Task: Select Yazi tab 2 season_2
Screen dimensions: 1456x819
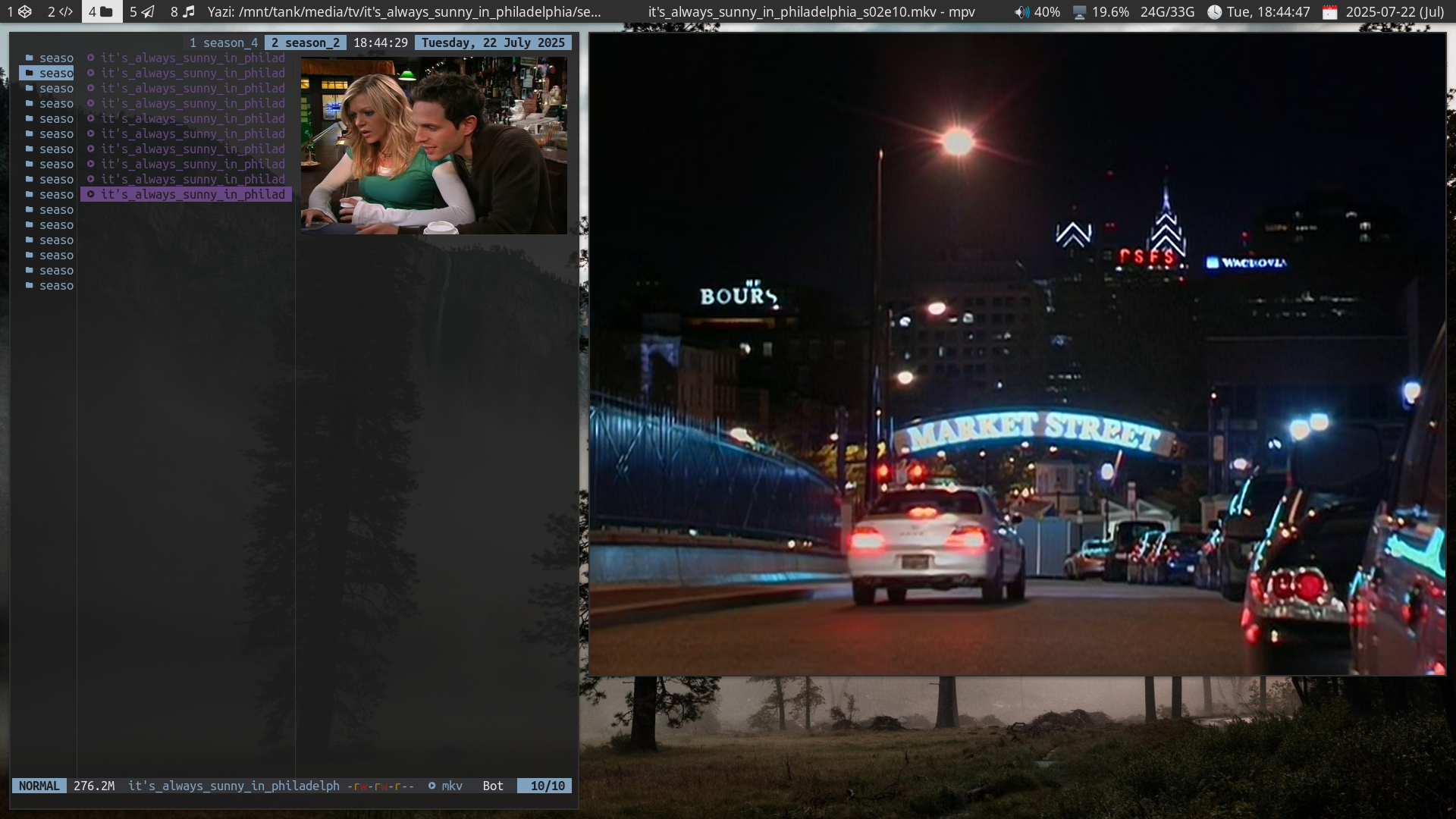Action: click(x=306, y=42)
